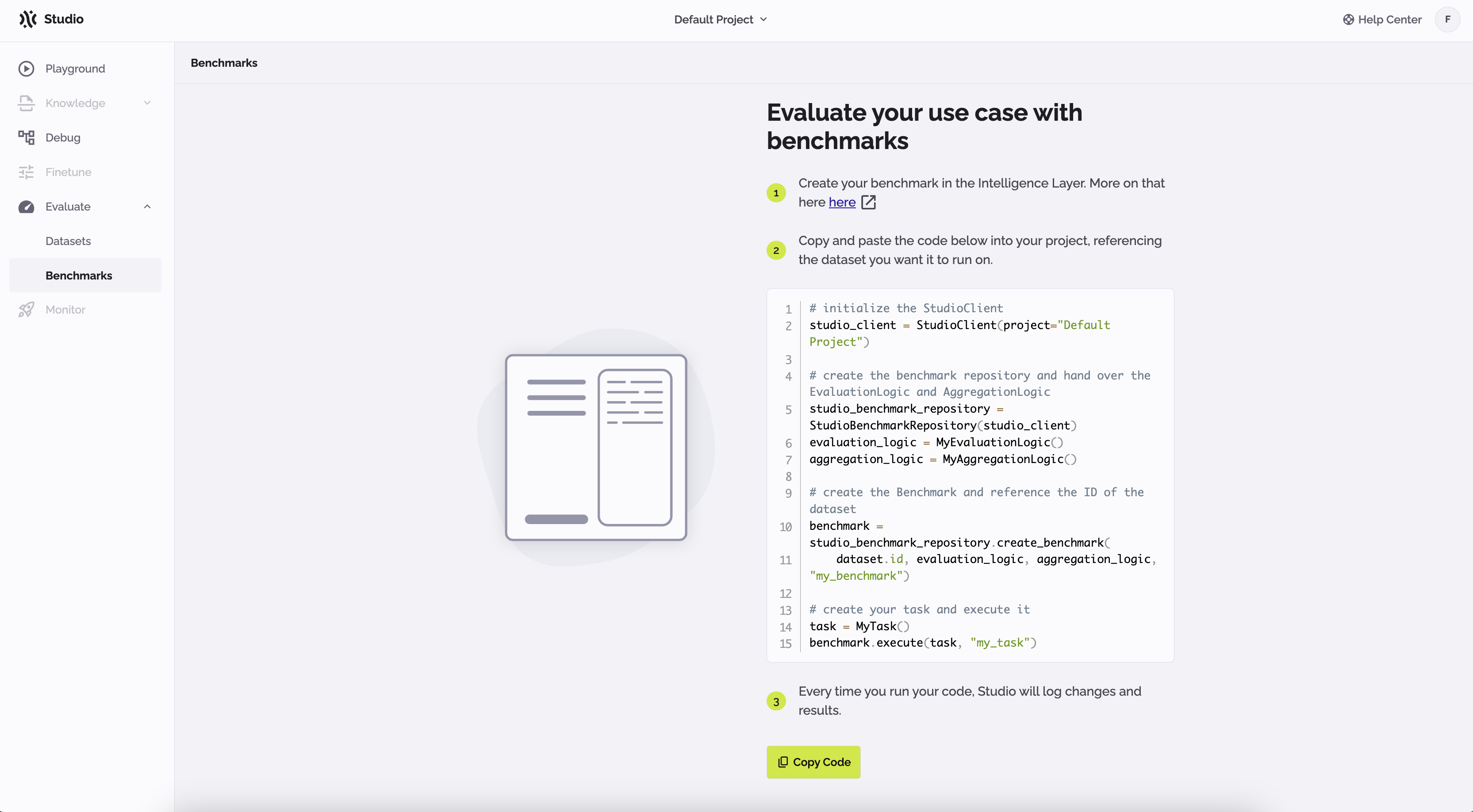This screenshot has width=1473, height=812.
Task: Click the copy icon inside Copy Code button
Action: [783, 762]
